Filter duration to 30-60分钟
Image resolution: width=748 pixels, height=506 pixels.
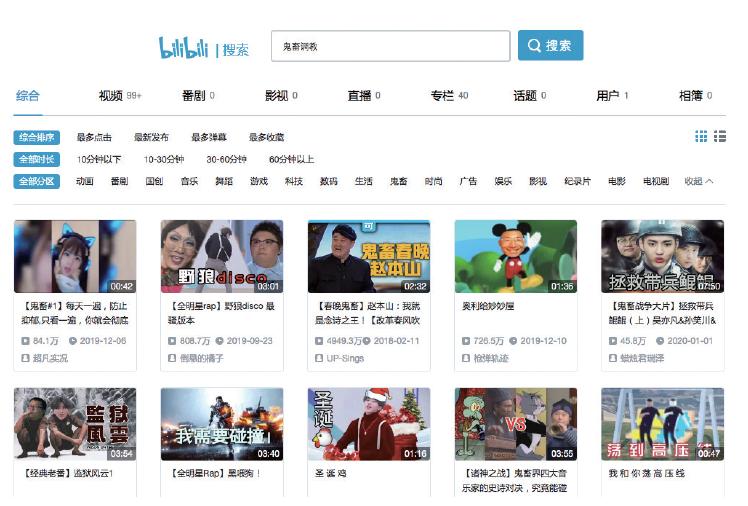(x=227, y=159)
